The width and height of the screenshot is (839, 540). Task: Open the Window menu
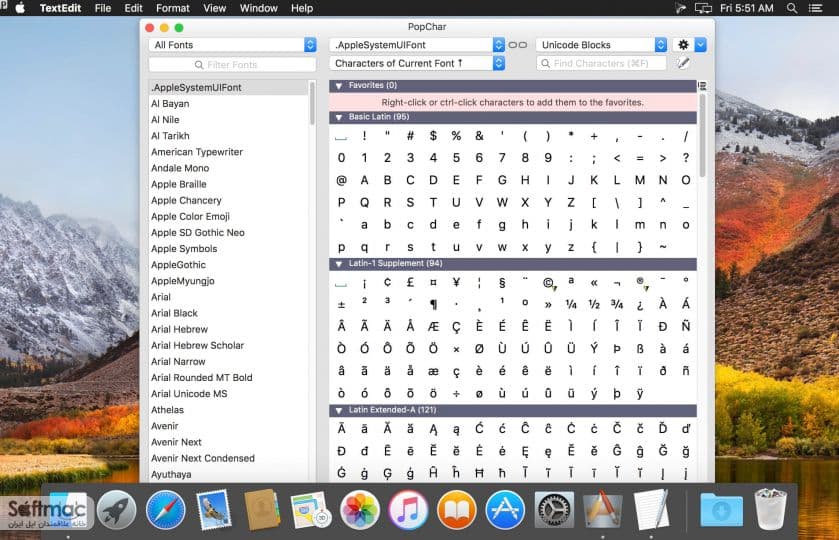[258, 8]
